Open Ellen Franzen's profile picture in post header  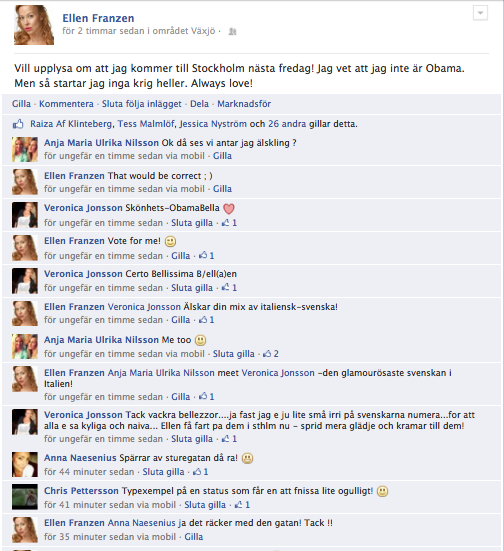pyautogui.click(x=34, y=25)
